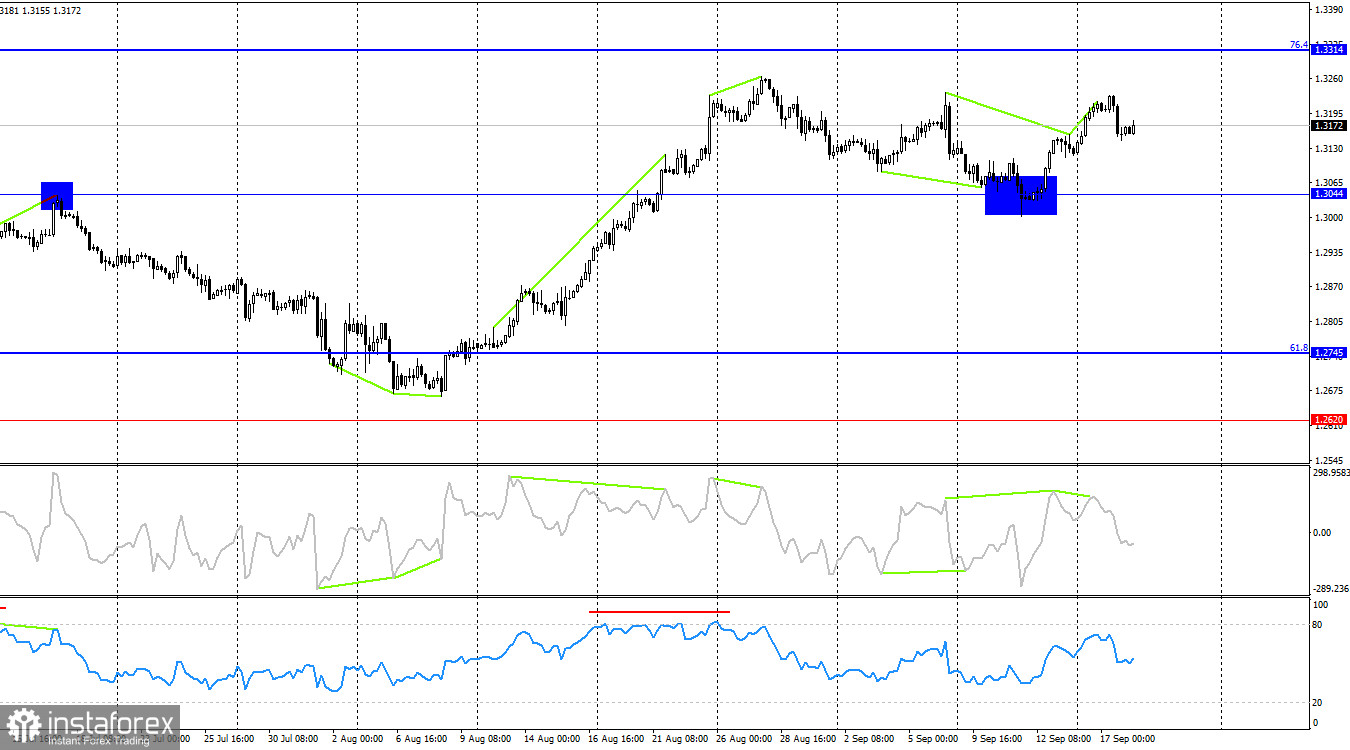Click the 1.3314 blue level price tag
Image resolution: width=1350 pixels, height=750 pixels.
tap(1330, 49)
